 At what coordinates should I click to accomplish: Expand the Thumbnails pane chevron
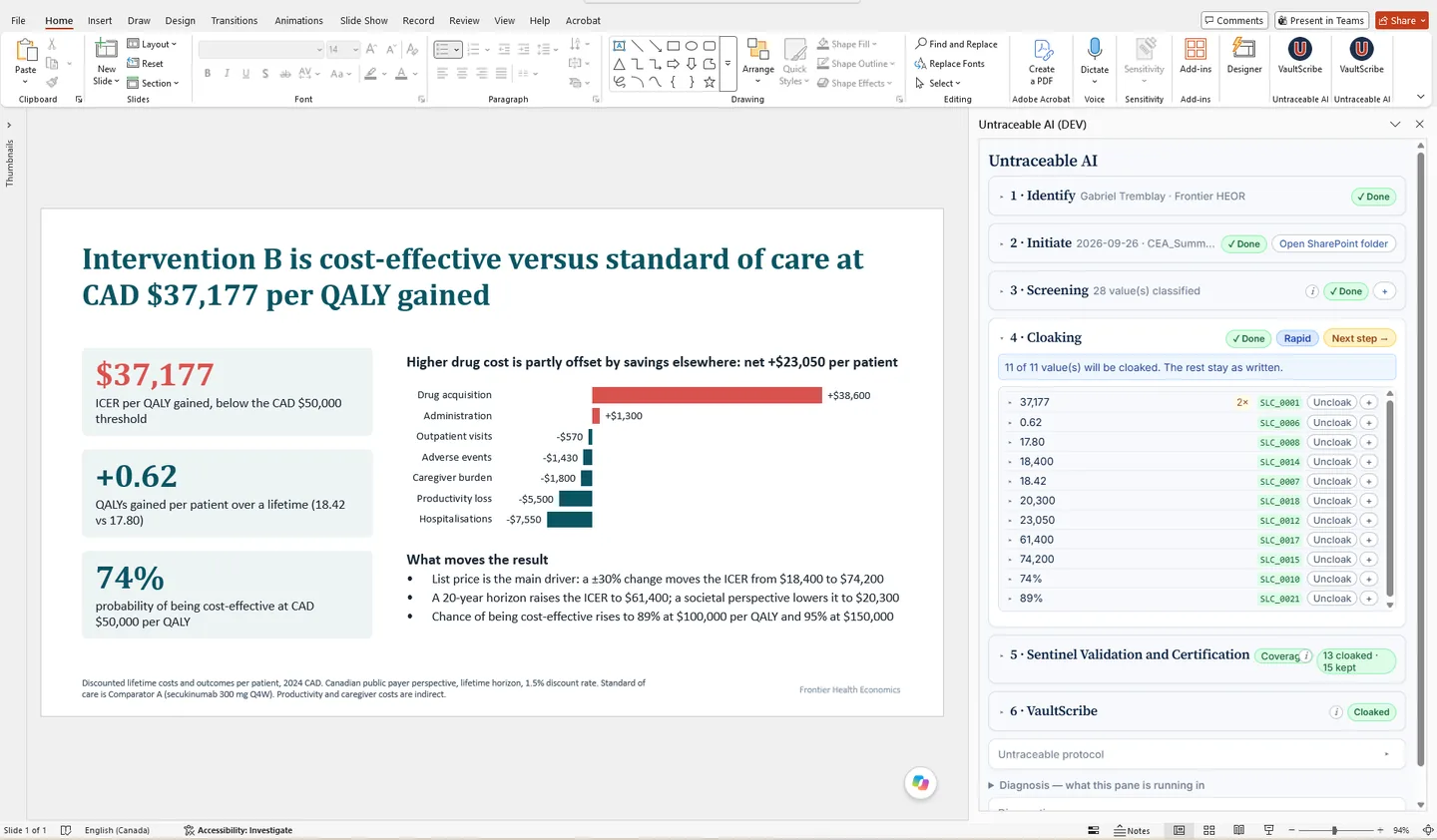(x=9, y=125)
